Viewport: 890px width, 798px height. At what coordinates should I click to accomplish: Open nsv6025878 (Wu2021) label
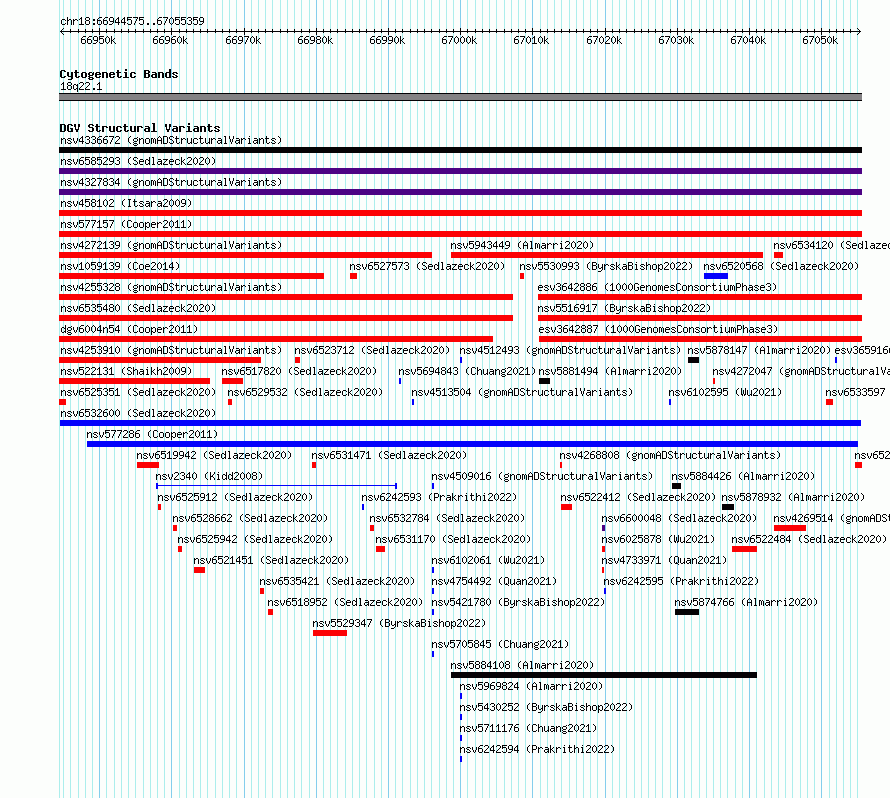(x=658, y=539)
